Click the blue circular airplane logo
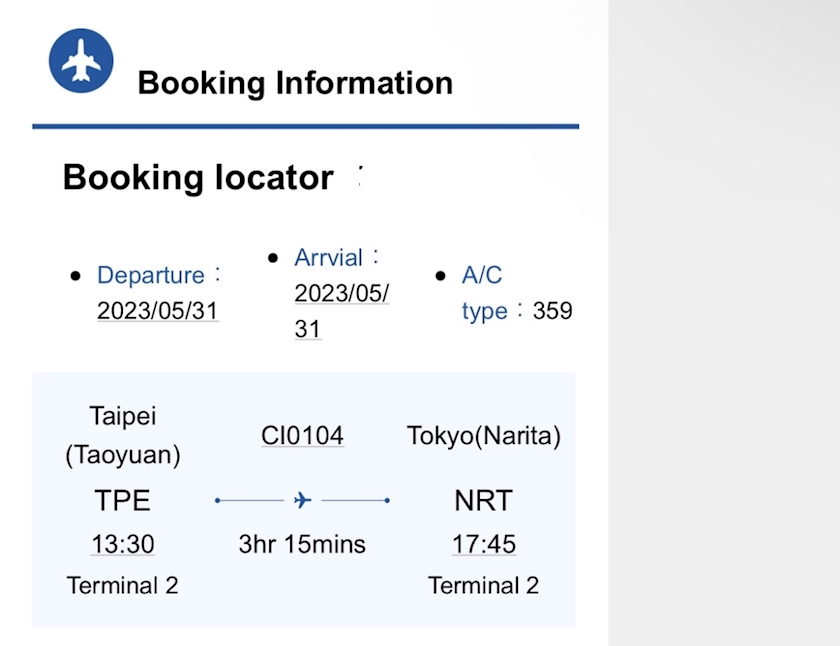840x646 pixels. [81, 61]
